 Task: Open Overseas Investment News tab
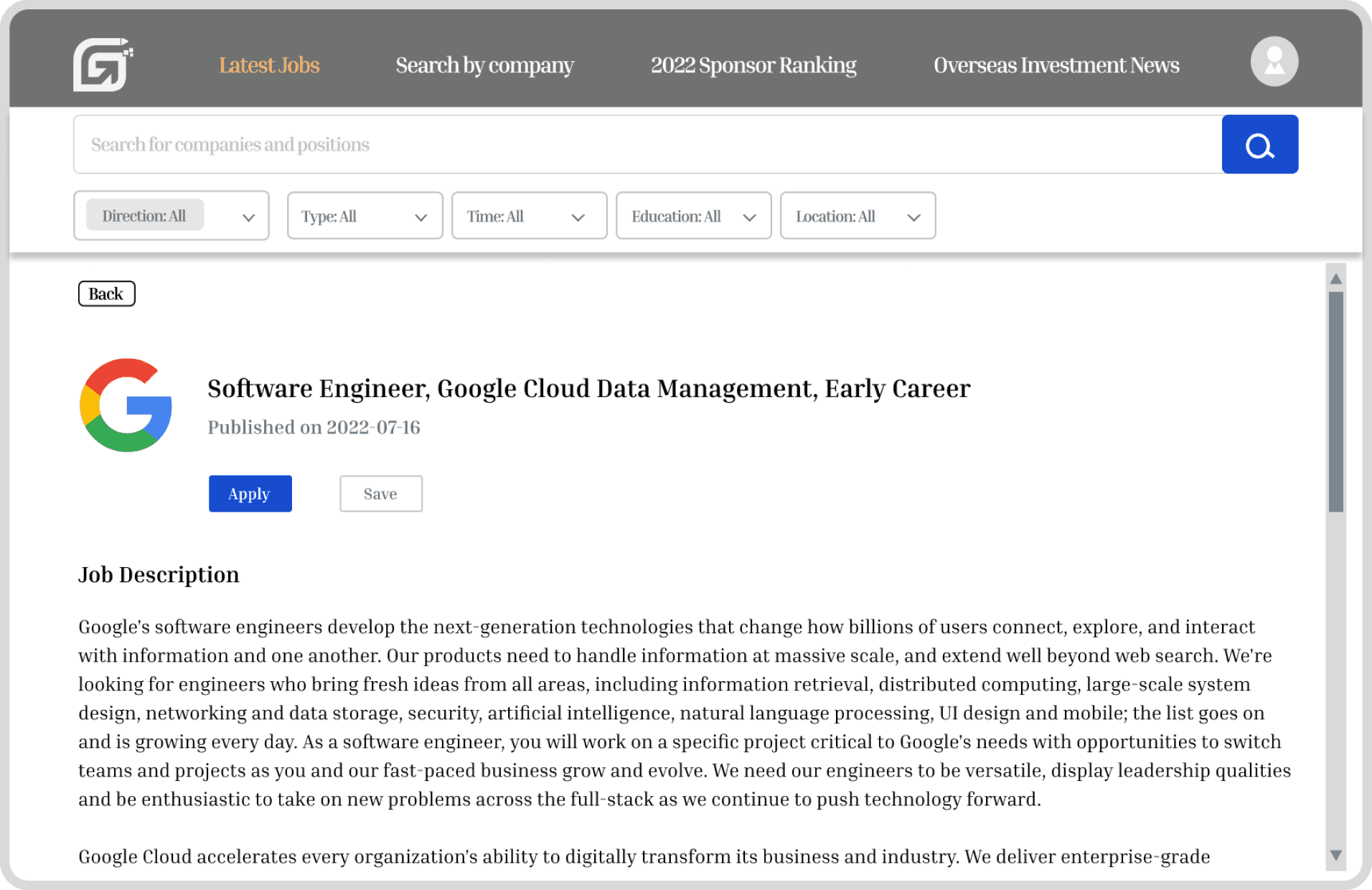click(1056, 65)
